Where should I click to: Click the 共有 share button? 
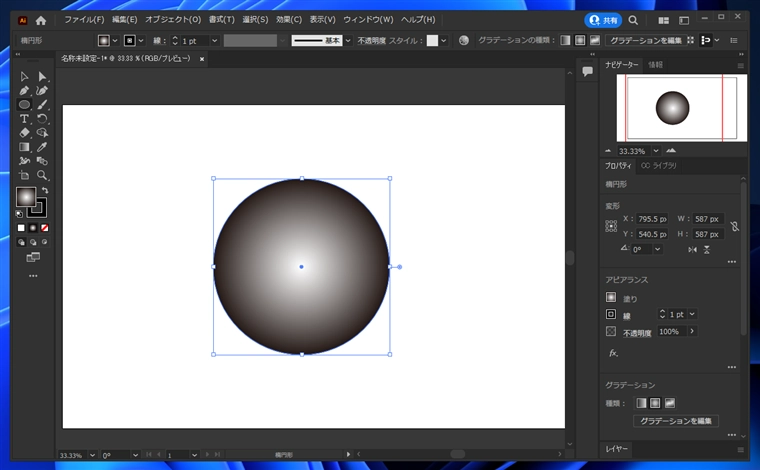pyautogui.click(x=603, y=20)
